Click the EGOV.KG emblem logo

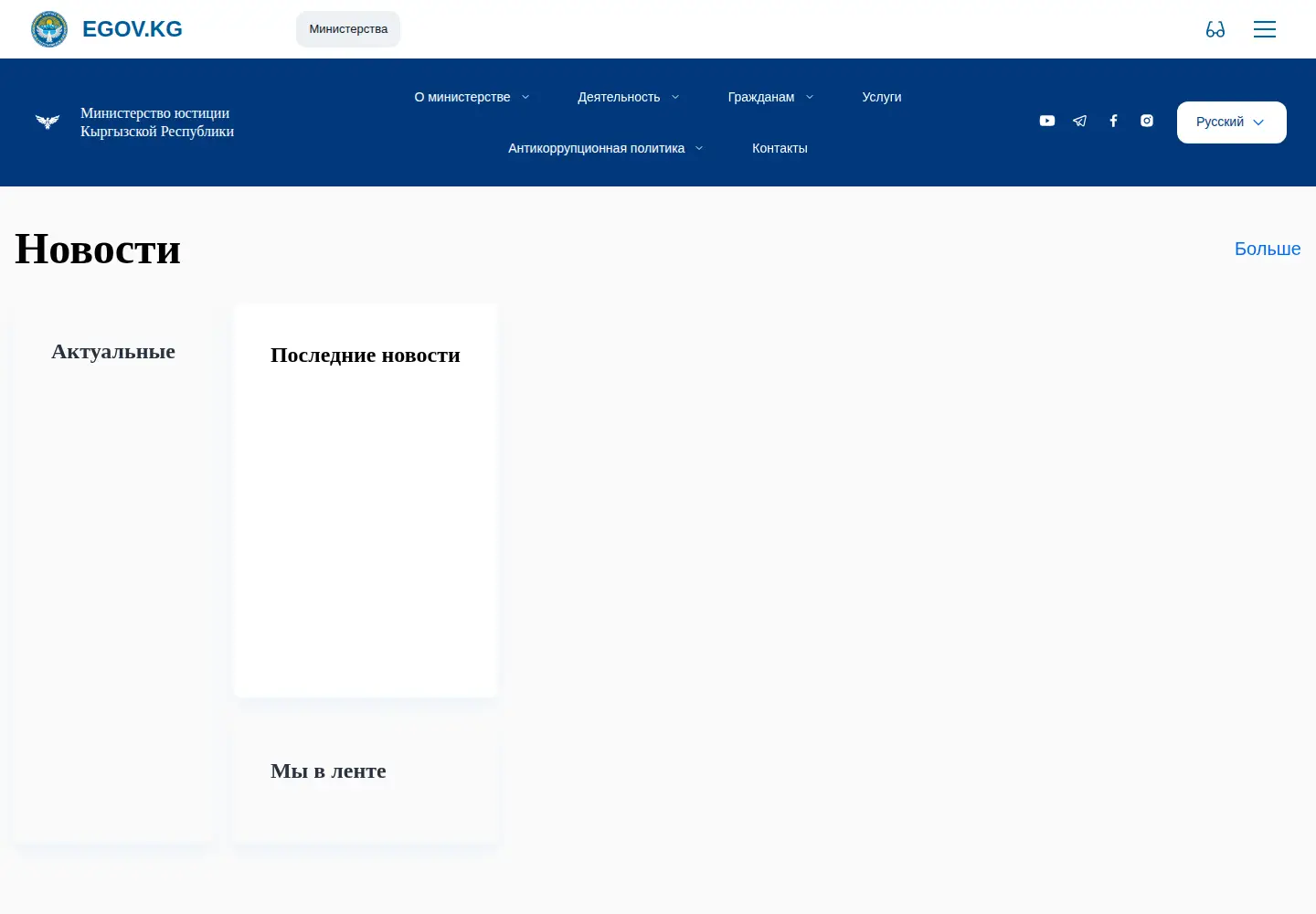[x=49, y=29]
